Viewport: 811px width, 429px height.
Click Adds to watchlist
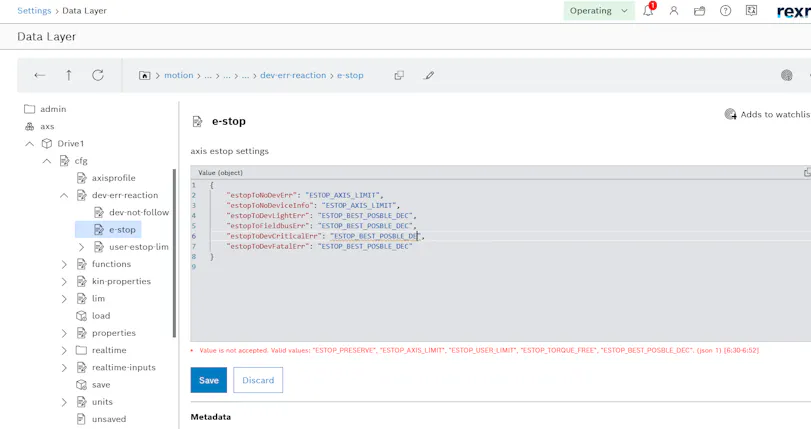[768, 114]
